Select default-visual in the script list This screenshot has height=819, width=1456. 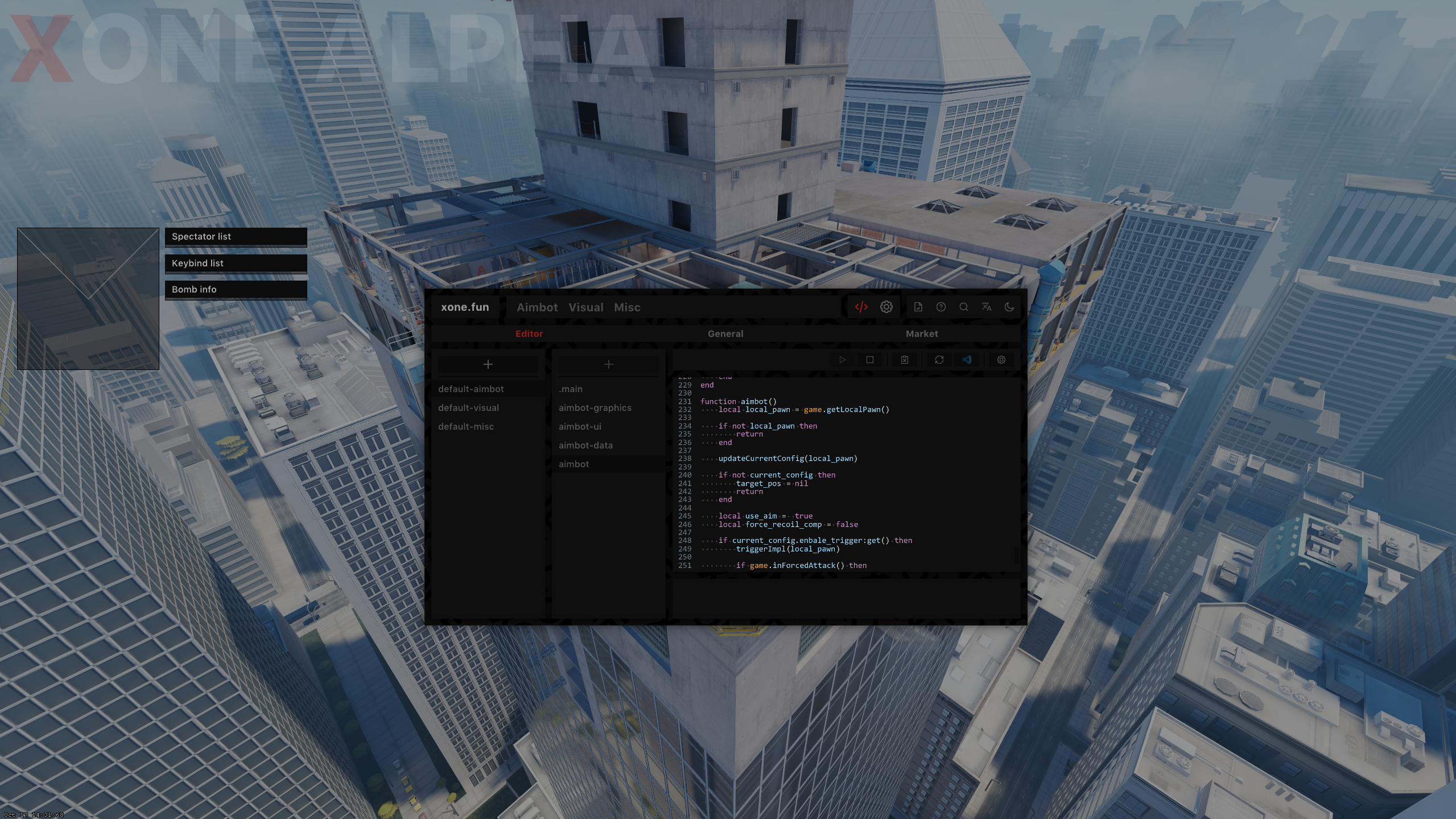pyautogui.click(x=468, y=408)
